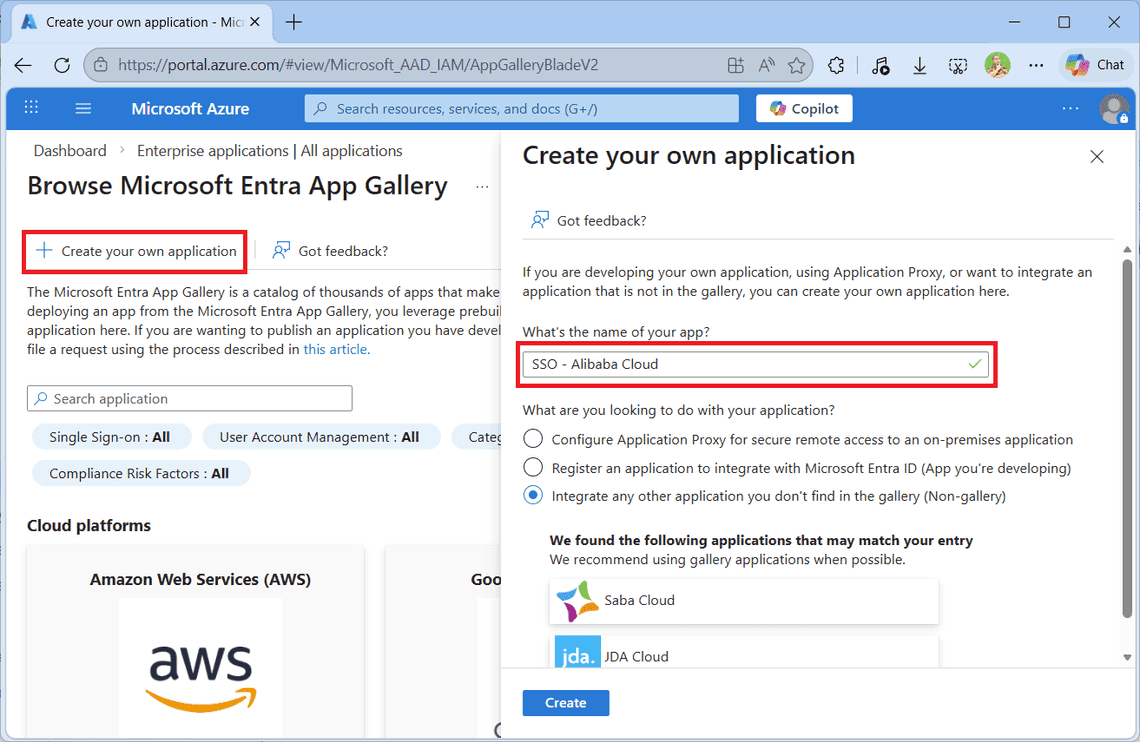Open the Azure portal hamburger menu

[83, 108]
